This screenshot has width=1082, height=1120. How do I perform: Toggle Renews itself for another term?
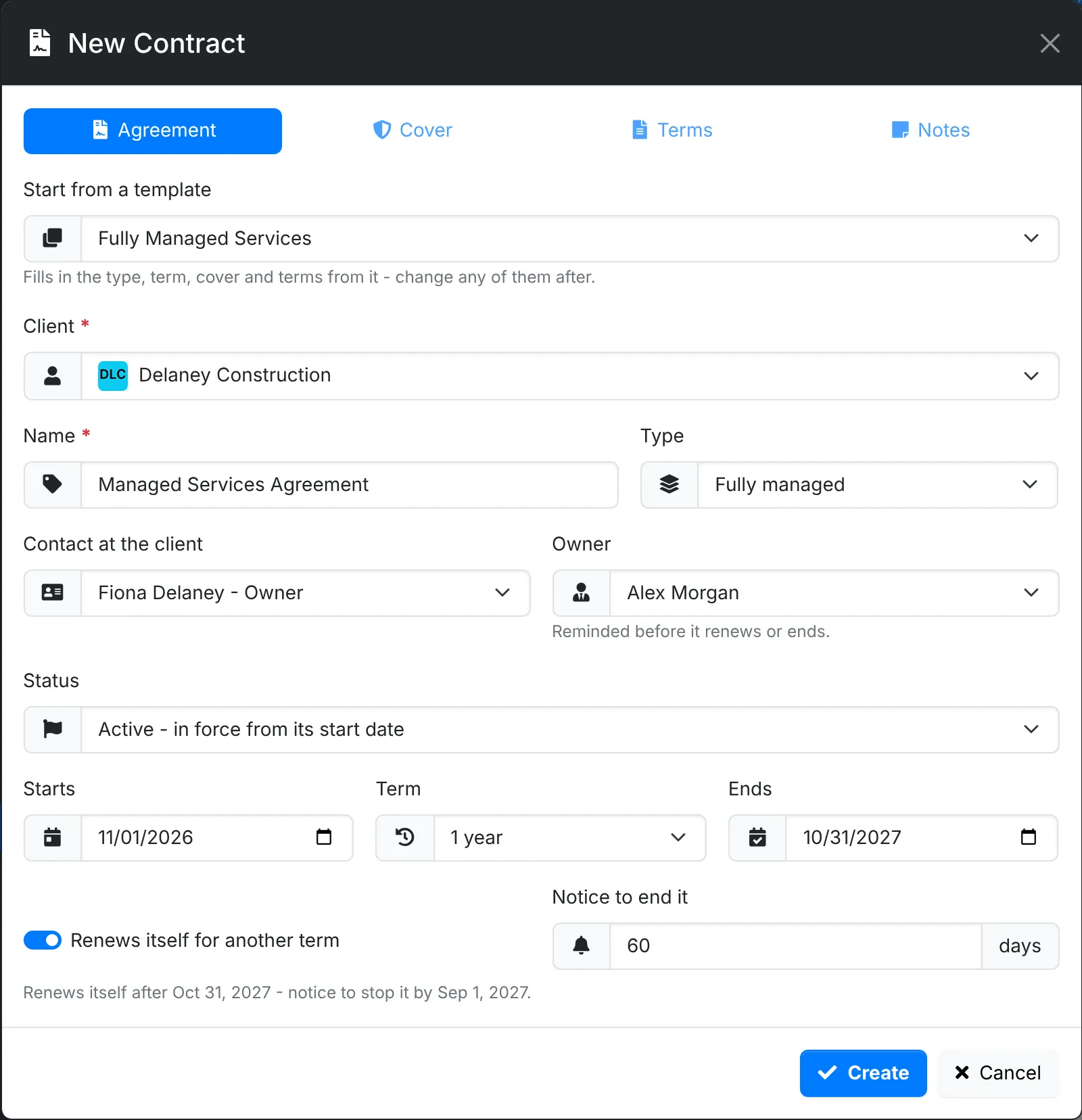coord(43,940)
